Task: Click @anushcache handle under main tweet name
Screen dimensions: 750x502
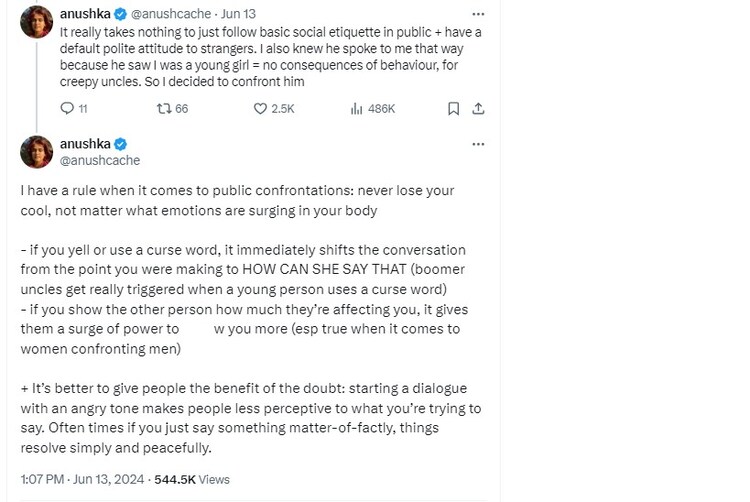Action: [x=100, y=160]
